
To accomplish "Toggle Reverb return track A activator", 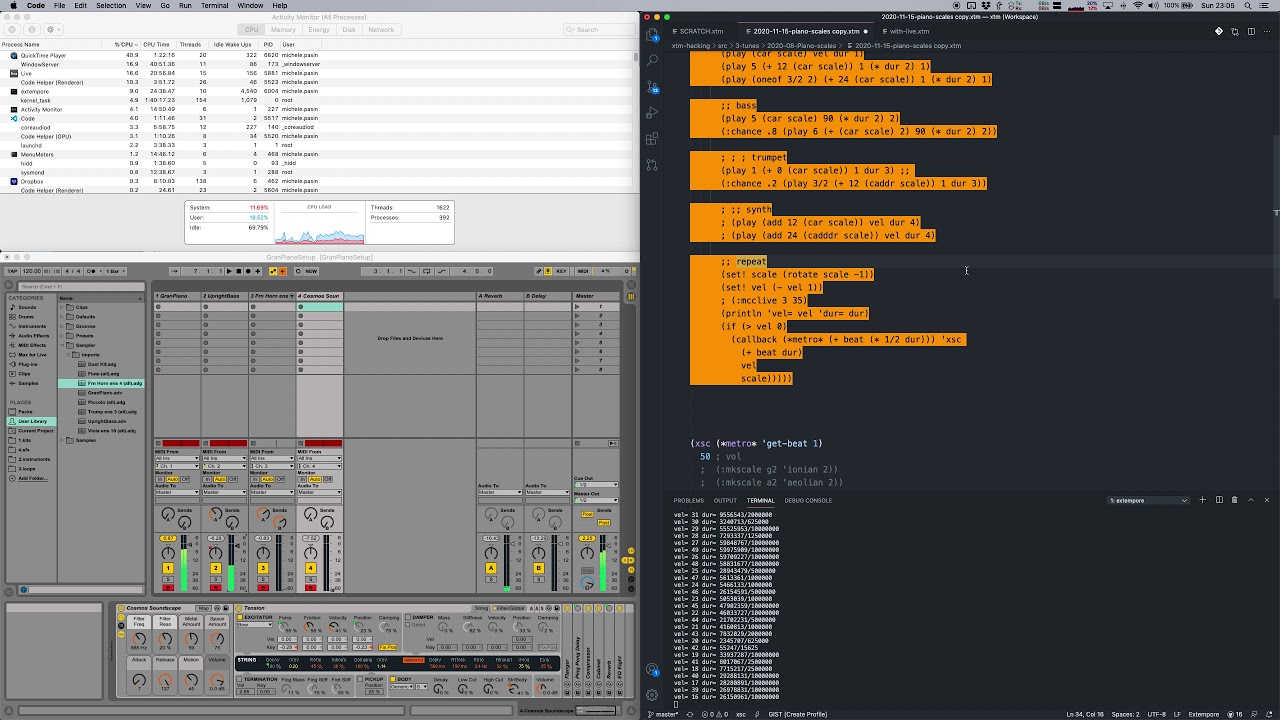I will (x=491, y=568).
